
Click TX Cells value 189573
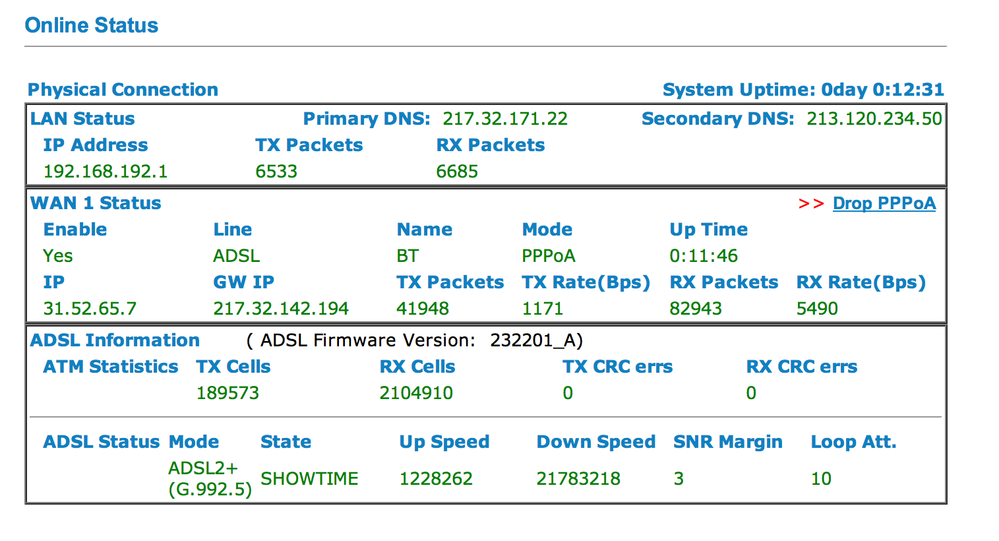click(x=227, y=393)
